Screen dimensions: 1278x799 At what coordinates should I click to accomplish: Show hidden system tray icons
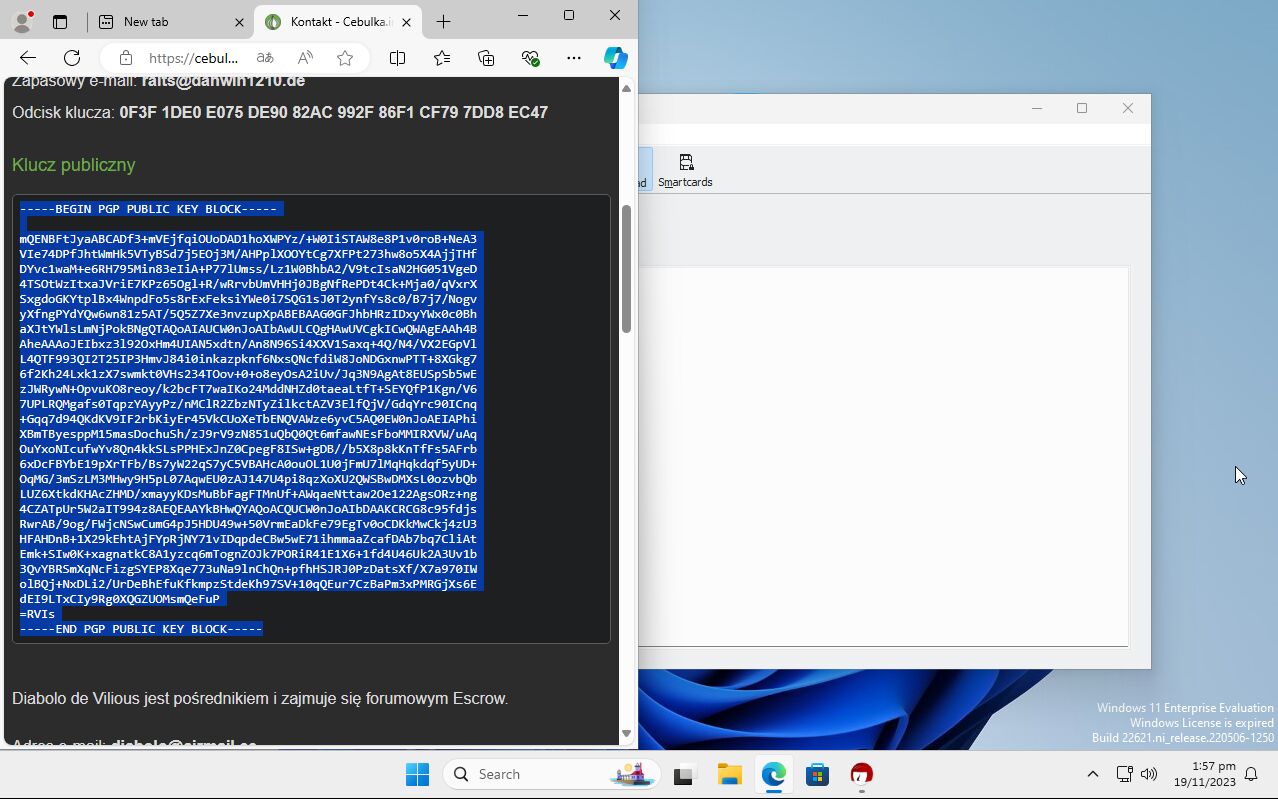1092,774
